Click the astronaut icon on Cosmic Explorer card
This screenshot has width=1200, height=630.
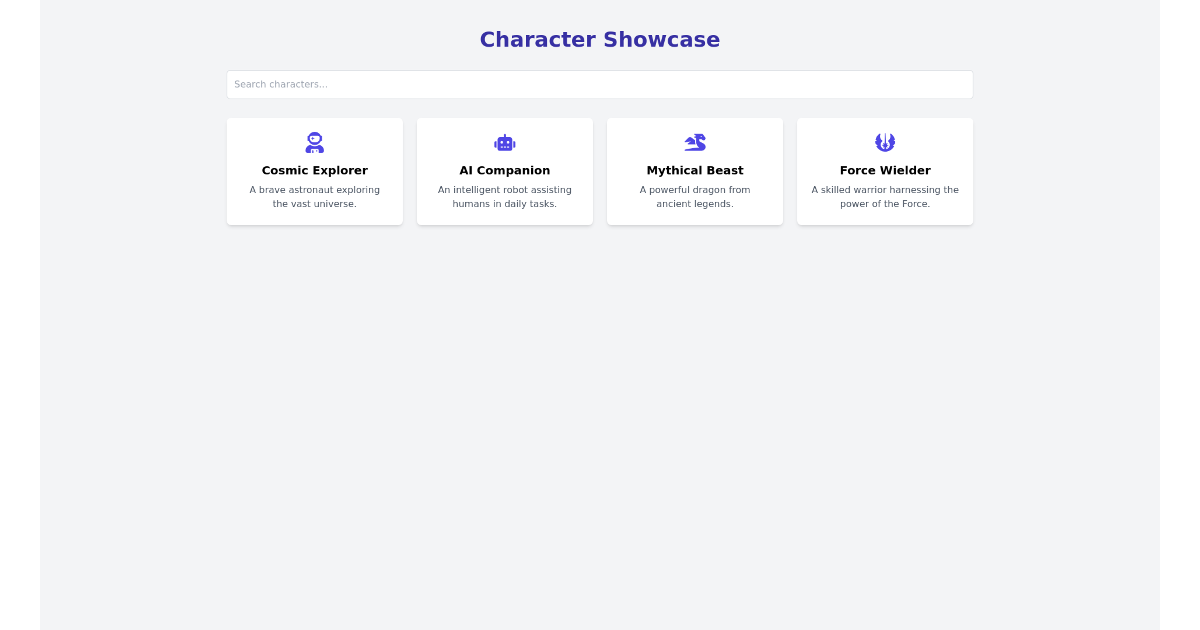[x=315, y=142]
